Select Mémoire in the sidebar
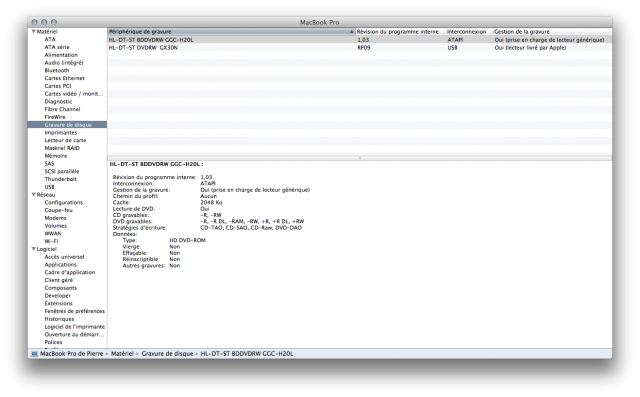640x397 pixels. (x=56, y=156)
